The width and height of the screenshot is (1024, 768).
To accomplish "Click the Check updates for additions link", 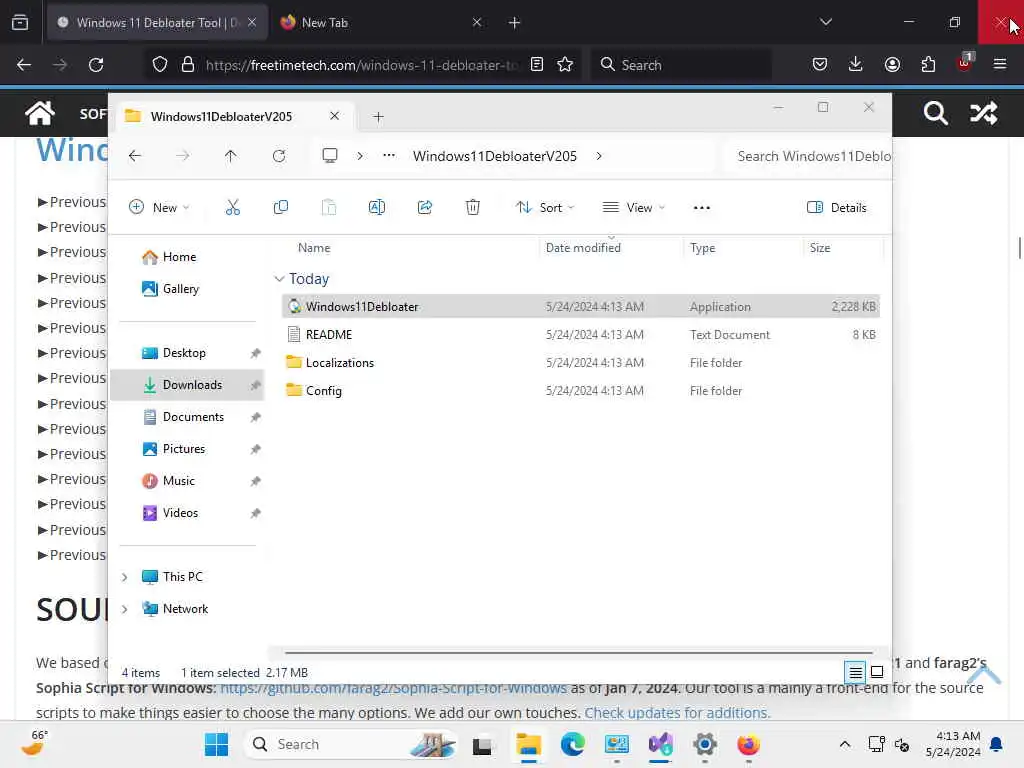I will tap(677, 712).
